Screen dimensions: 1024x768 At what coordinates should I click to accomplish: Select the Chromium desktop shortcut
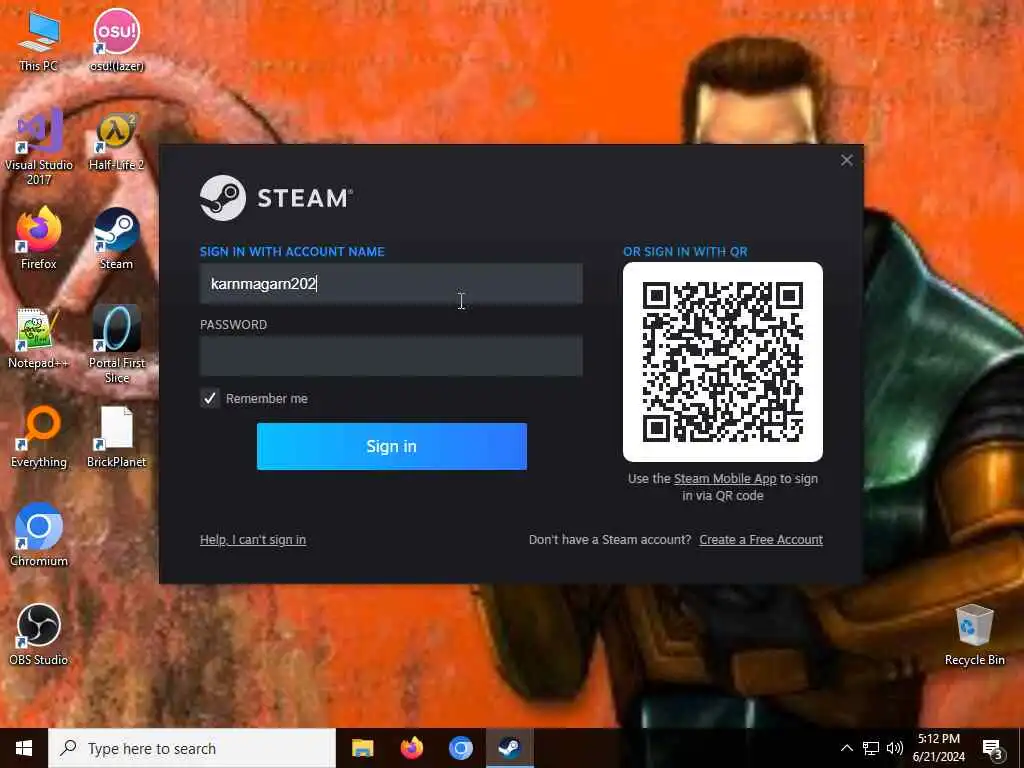(x=39, y=536)
